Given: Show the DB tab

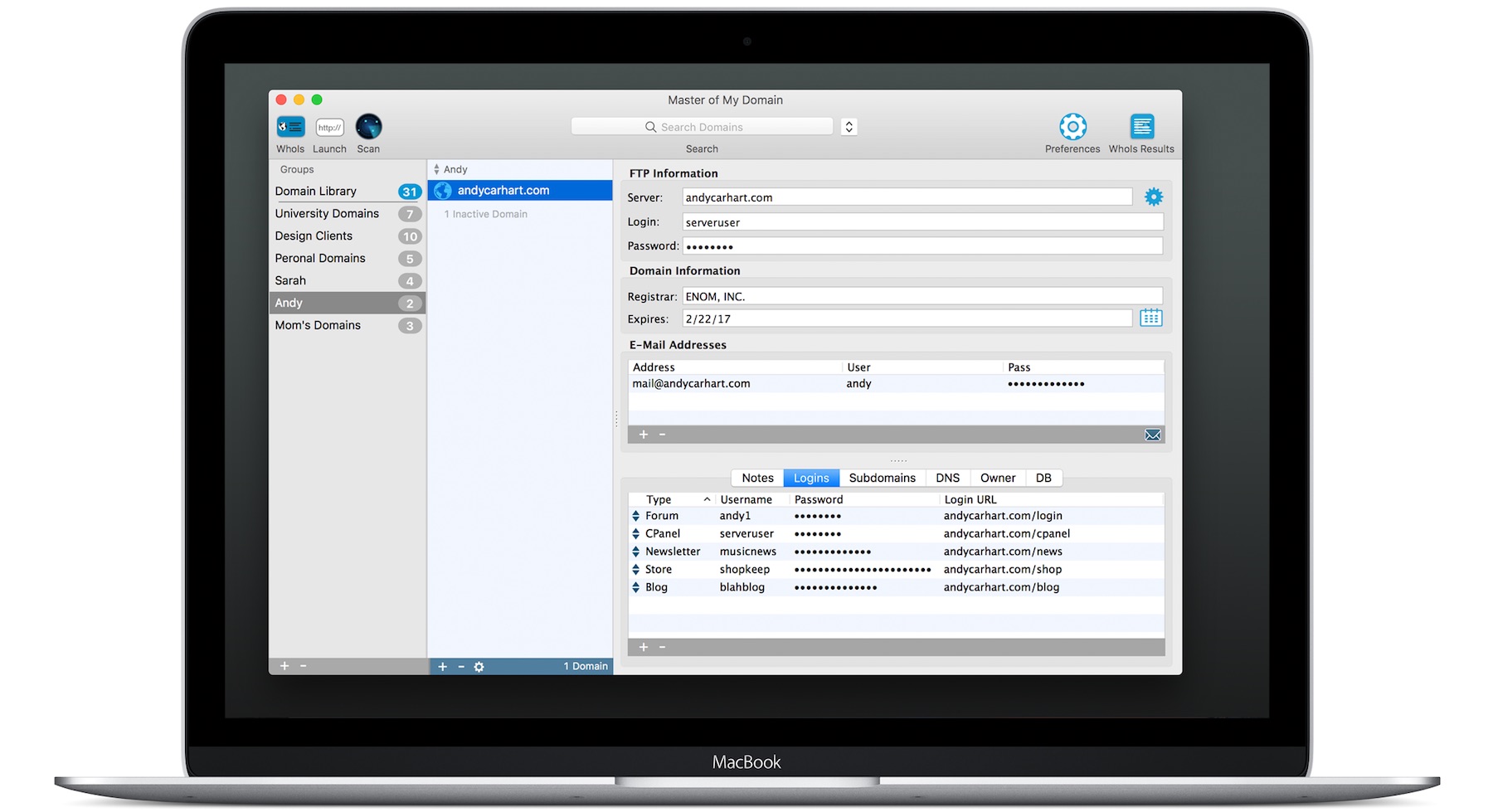Looking at the screenshot, I should tap(1043, 478).
